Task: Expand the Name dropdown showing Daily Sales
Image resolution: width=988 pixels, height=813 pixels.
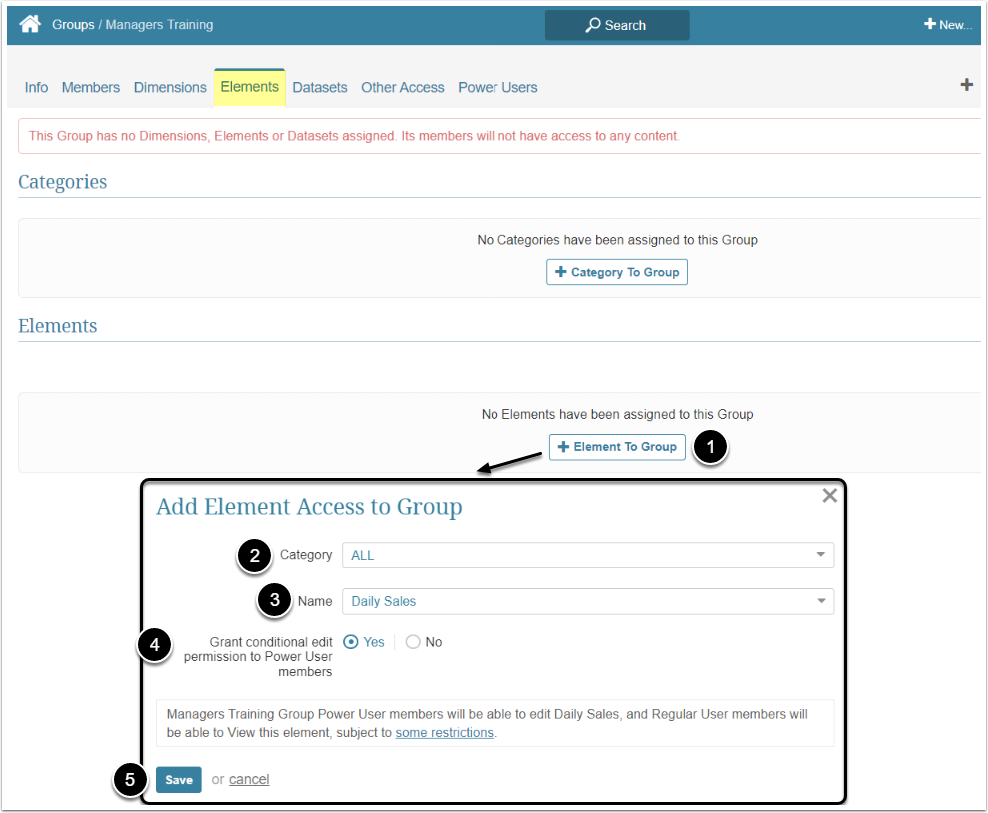Action: tap(588, 601)
